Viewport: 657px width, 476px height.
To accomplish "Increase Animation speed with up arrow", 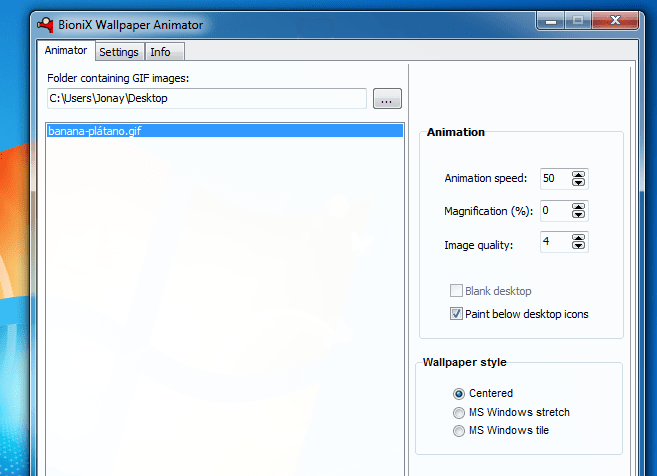I will [578, 175].
